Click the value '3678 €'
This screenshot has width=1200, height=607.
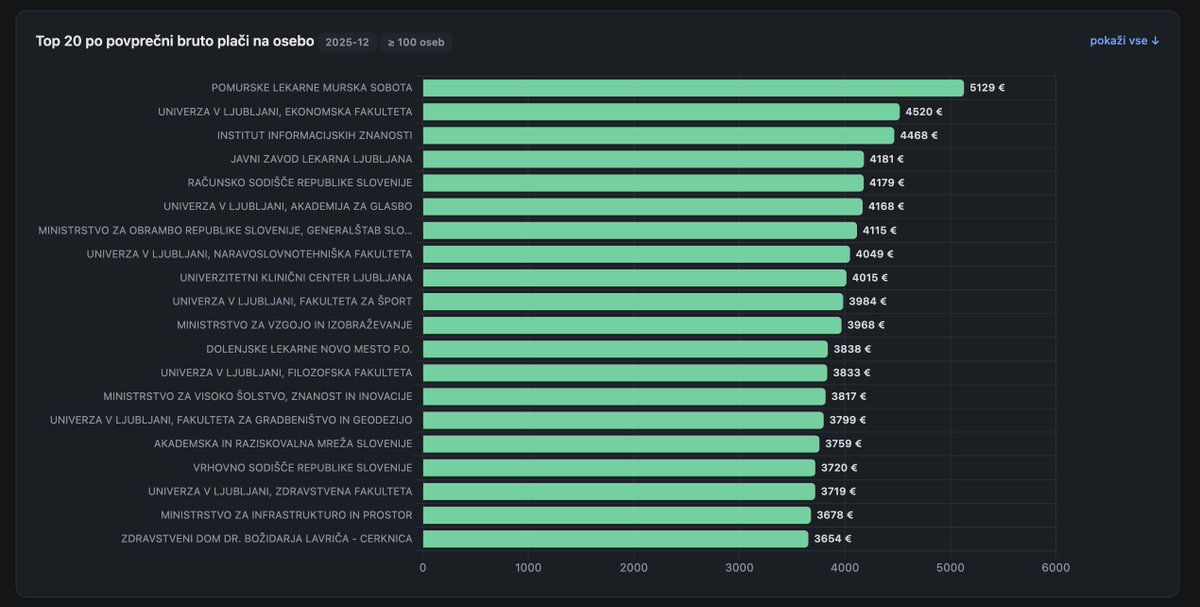pyautogui.click(x=835, y=515)
